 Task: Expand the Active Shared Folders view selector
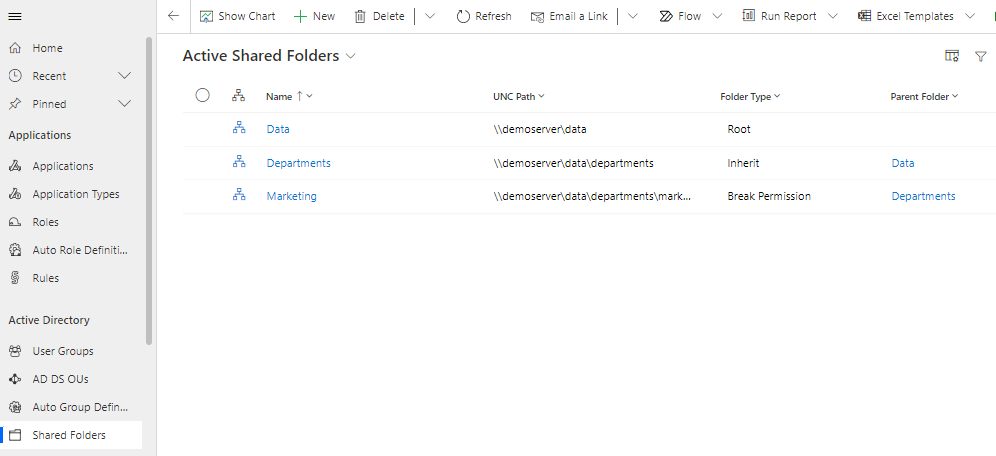[351, 57]
